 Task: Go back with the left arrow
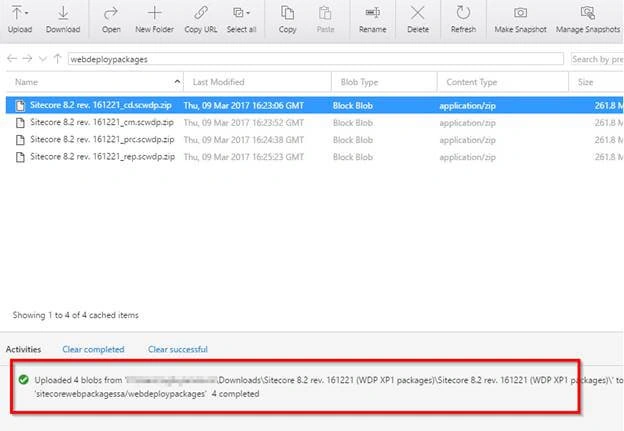pyautogui.click(x=12, y=59)
